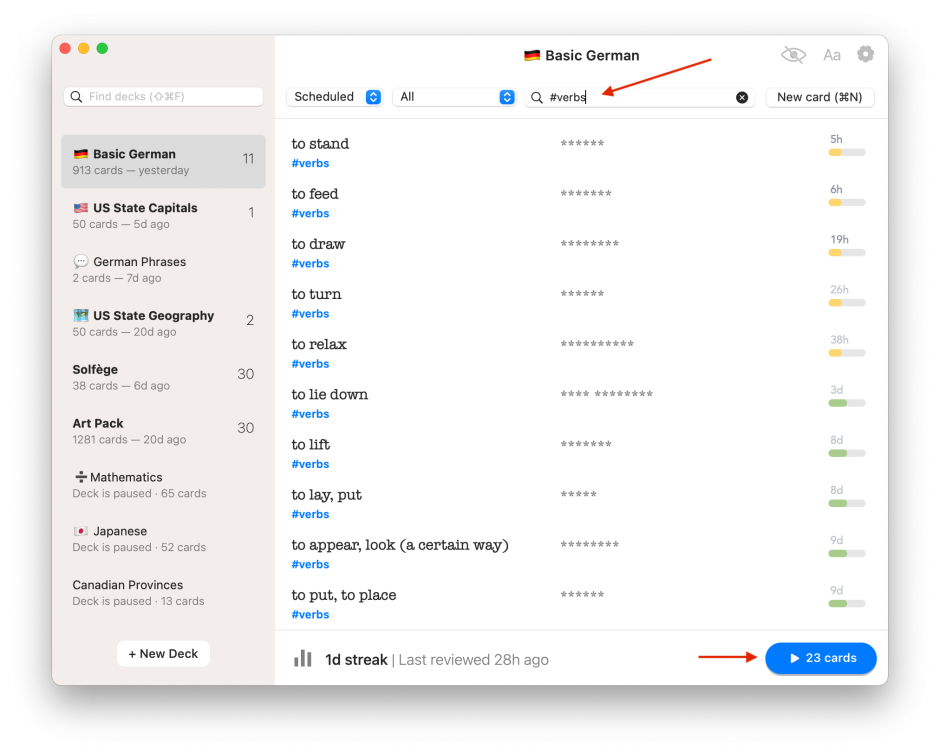Click the speech bubble icon of German Phrases
The image size is (940, 754).
click(x=81, y=261)
